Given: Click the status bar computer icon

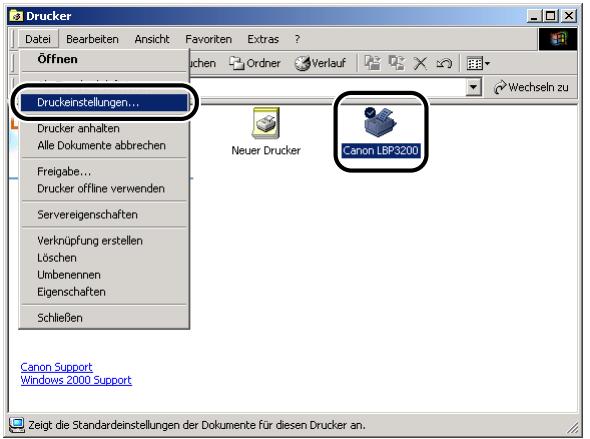Looking at the screenshot, I should tap(17, 425).
